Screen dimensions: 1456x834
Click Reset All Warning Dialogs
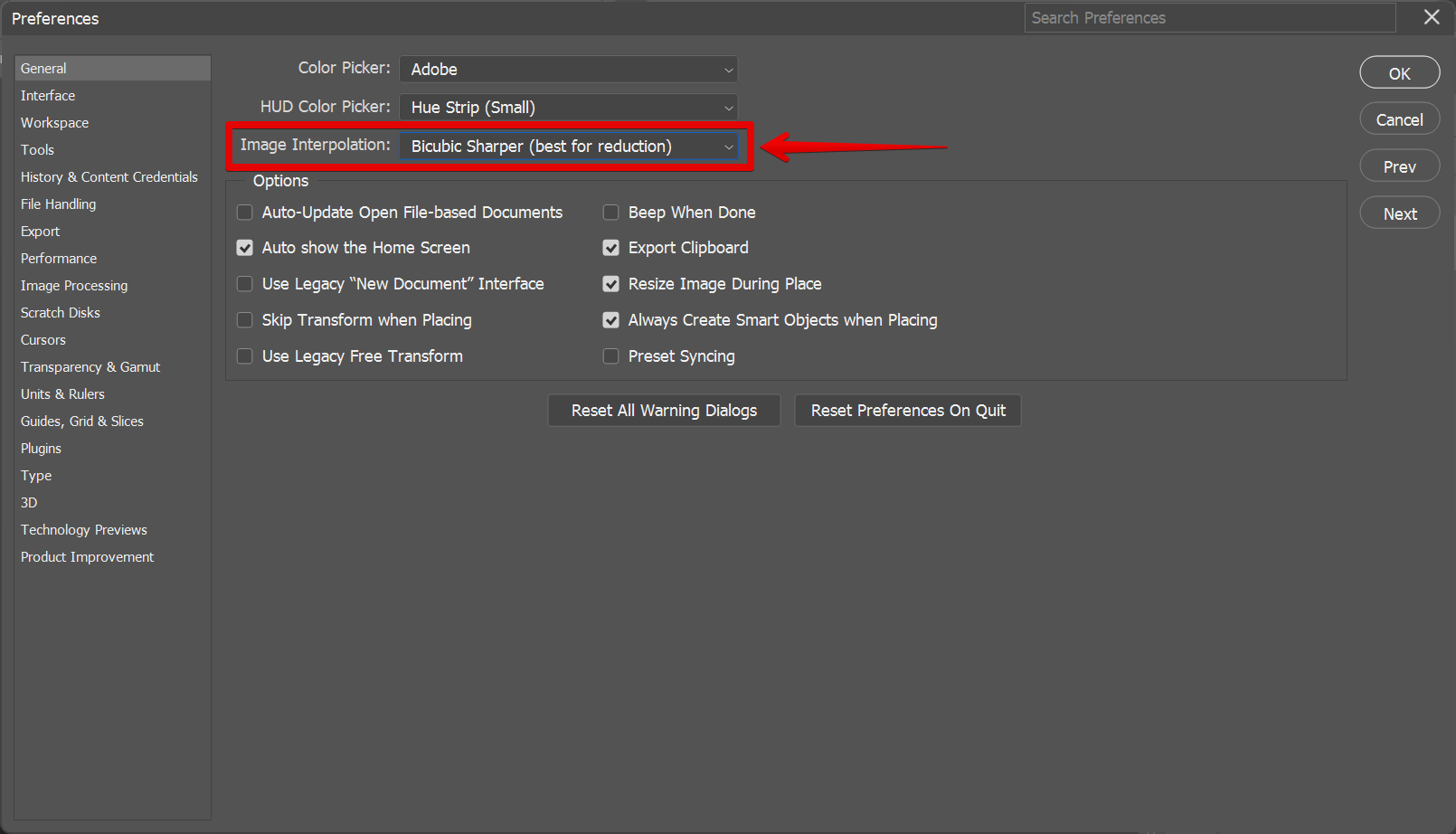point(663,410)
